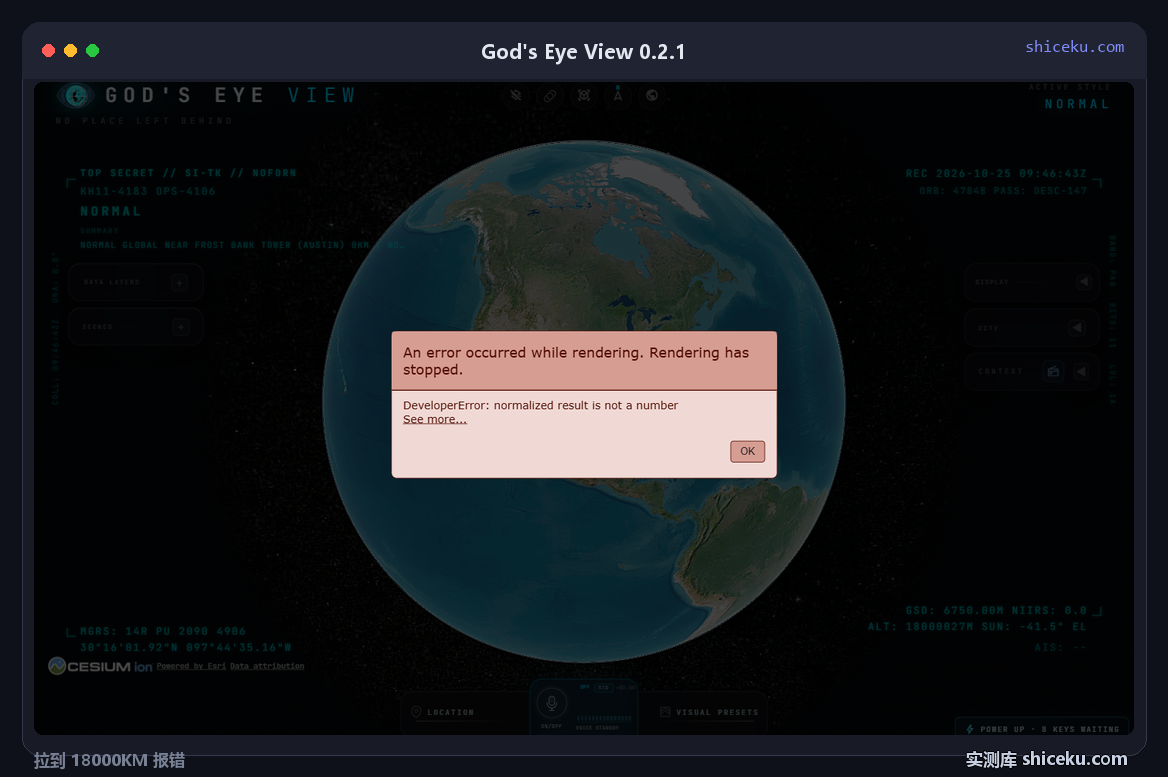This screenshot has width=1168, height=777.
Task: Open the Cesium ion logo link
Action: pyautogui.click(x=101, y=666)
